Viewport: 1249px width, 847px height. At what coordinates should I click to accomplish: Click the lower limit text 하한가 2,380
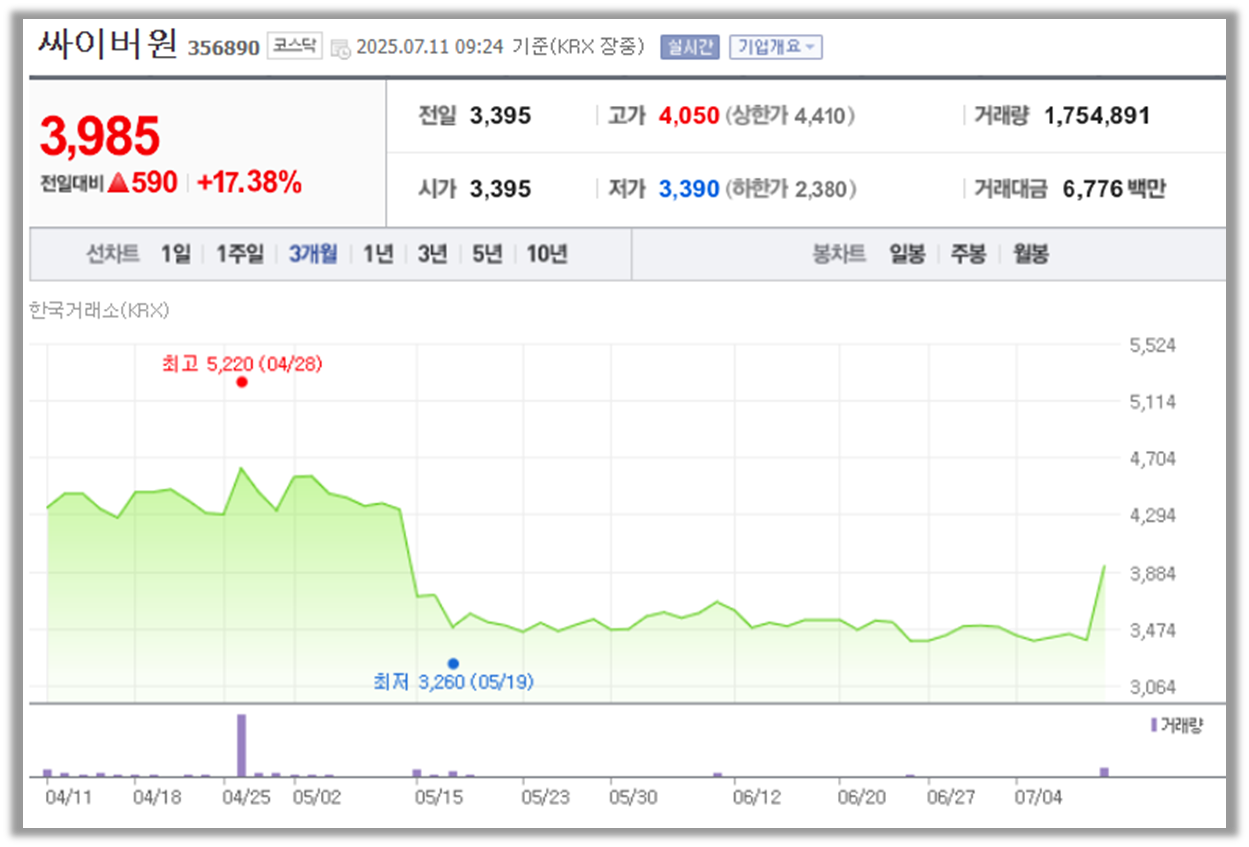coord(790,189)
